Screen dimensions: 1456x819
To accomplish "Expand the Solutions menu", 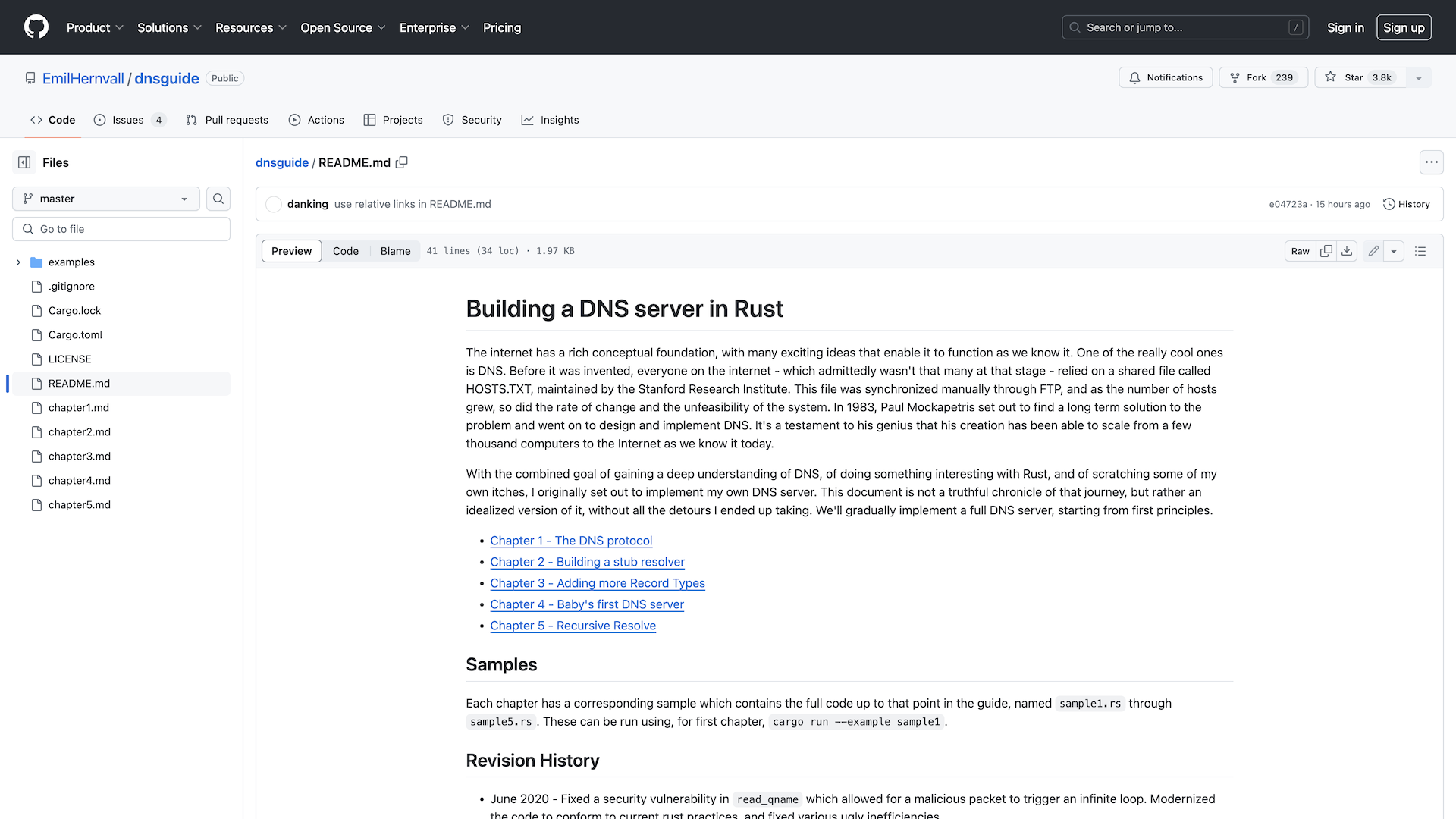I will point(169,27).
